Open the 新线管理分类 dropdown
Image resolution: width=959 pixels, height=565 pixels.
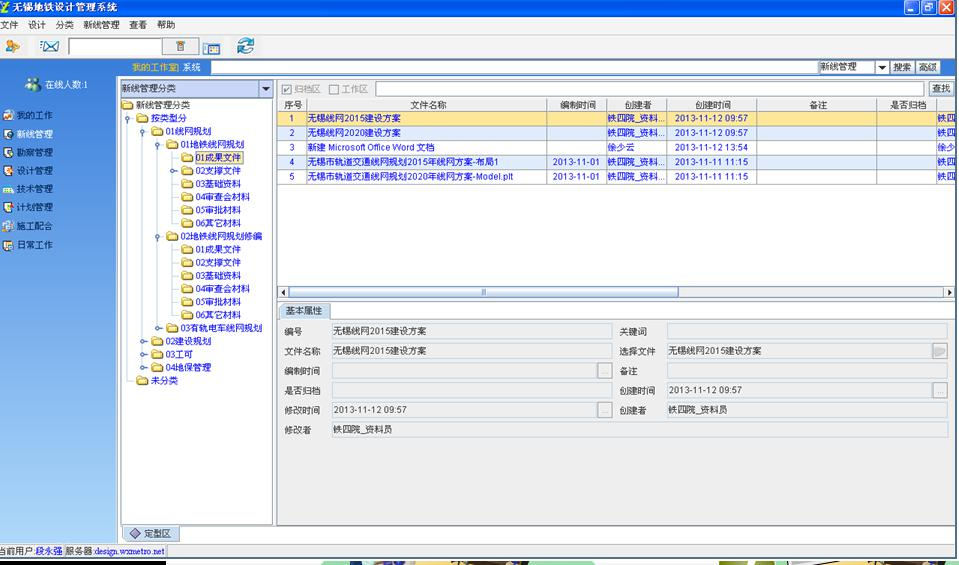pyautogui.click(x=265, y=89)
